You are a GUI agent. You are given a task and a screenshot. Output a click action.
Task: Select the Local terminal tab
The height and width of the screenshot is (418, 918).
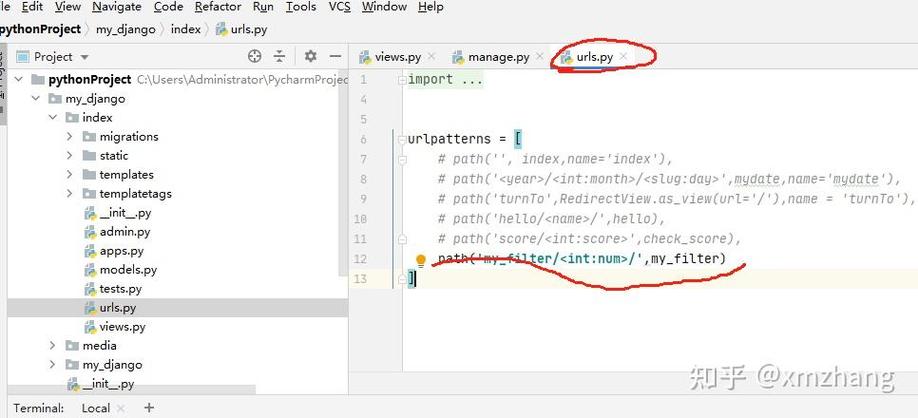pos(96,408)
